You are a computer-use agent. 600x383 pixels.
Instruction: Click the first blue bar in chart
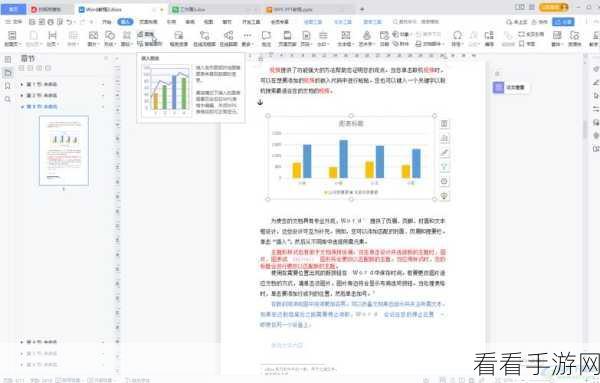[x=307, y=161]
